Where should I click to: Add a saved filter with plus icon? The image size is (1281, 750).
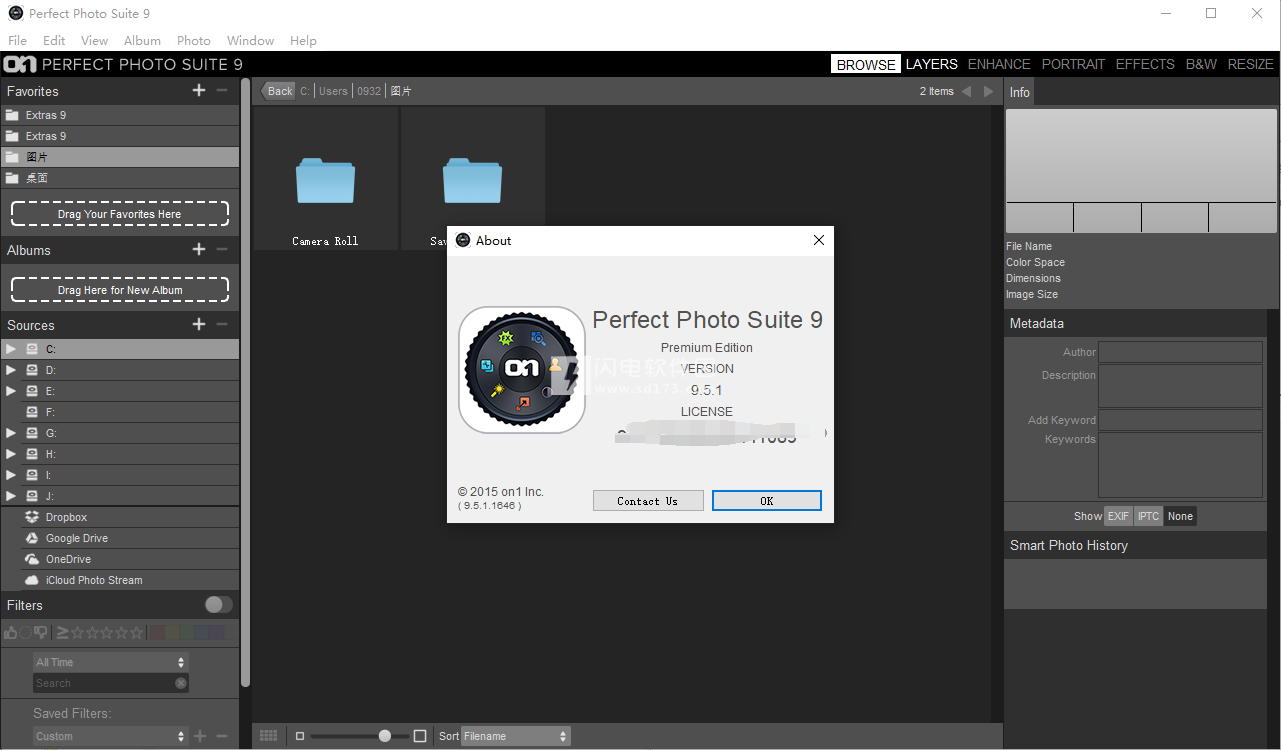tap(200, 736)
